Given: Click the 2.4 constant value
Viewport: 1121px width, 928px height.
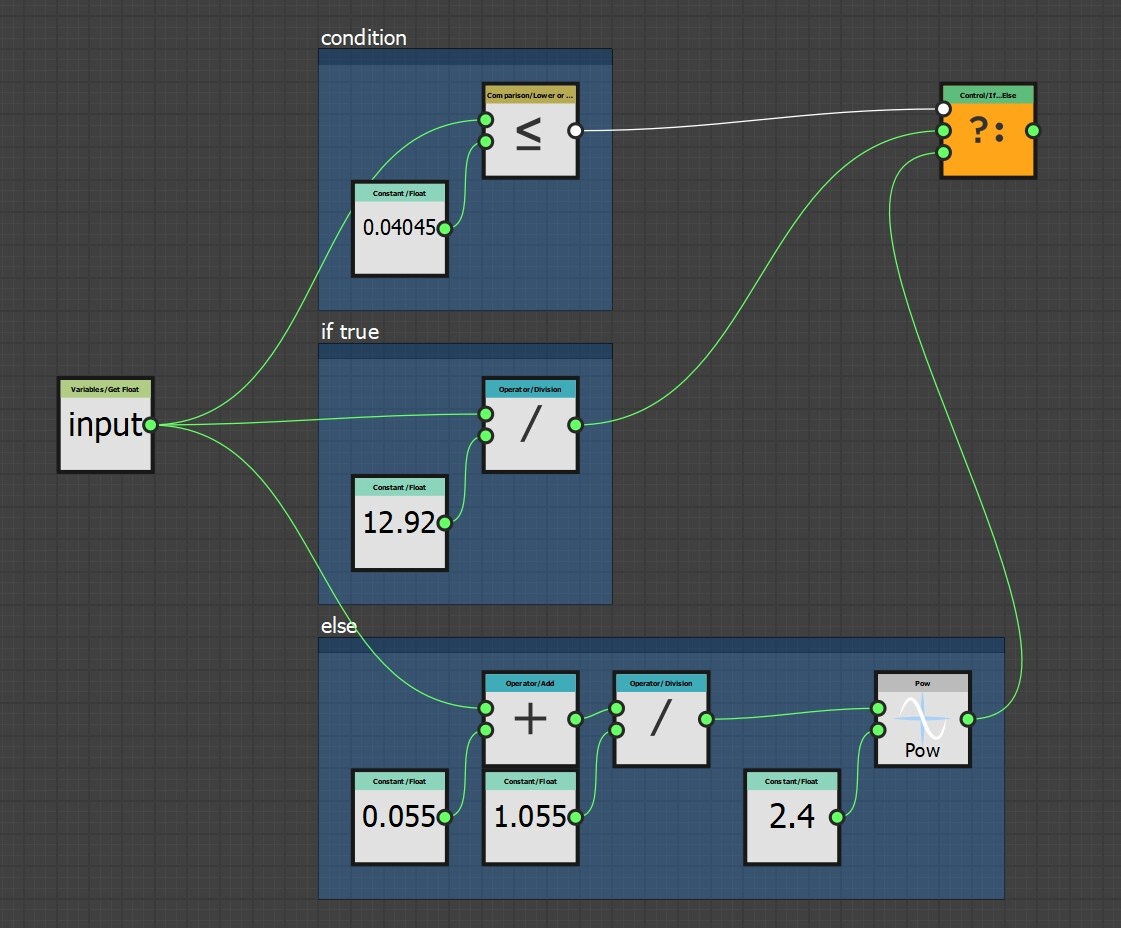Looking at the screenshot, I should 791,816.
